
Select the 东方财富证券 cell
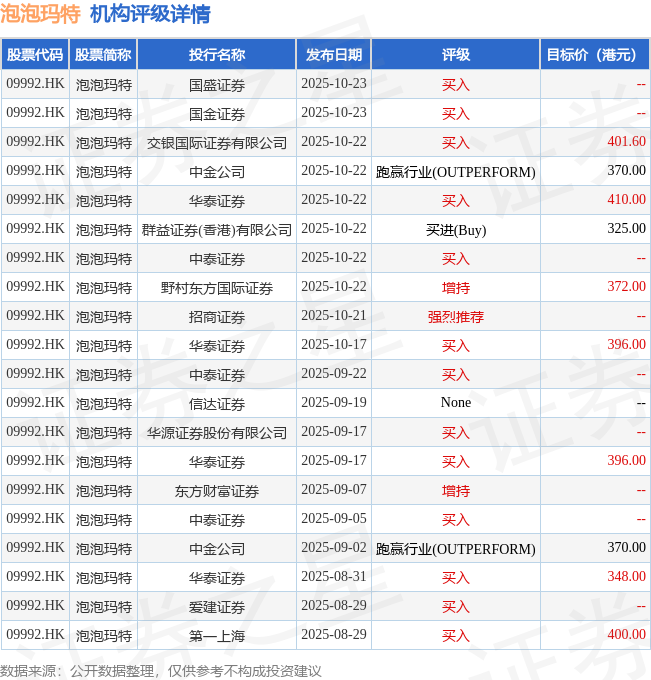point(217,490)
